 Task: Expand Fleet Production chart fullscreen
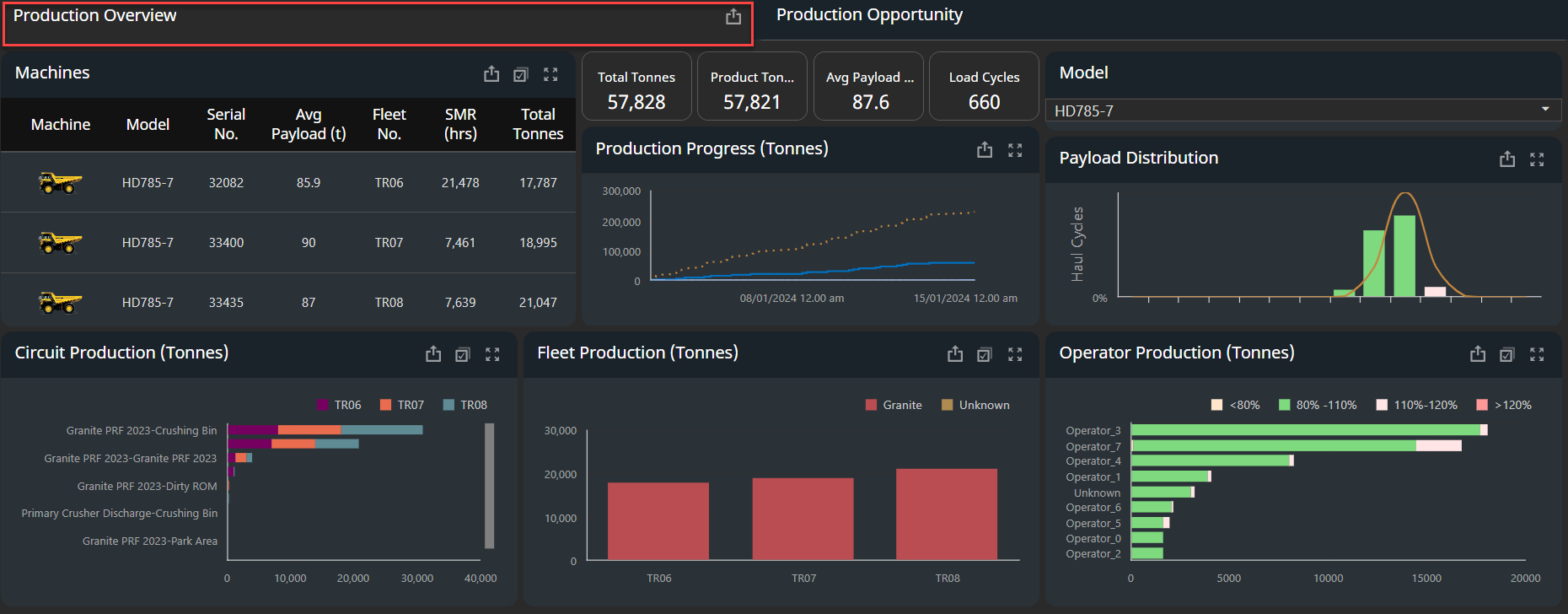click(x=1015, y=354)
